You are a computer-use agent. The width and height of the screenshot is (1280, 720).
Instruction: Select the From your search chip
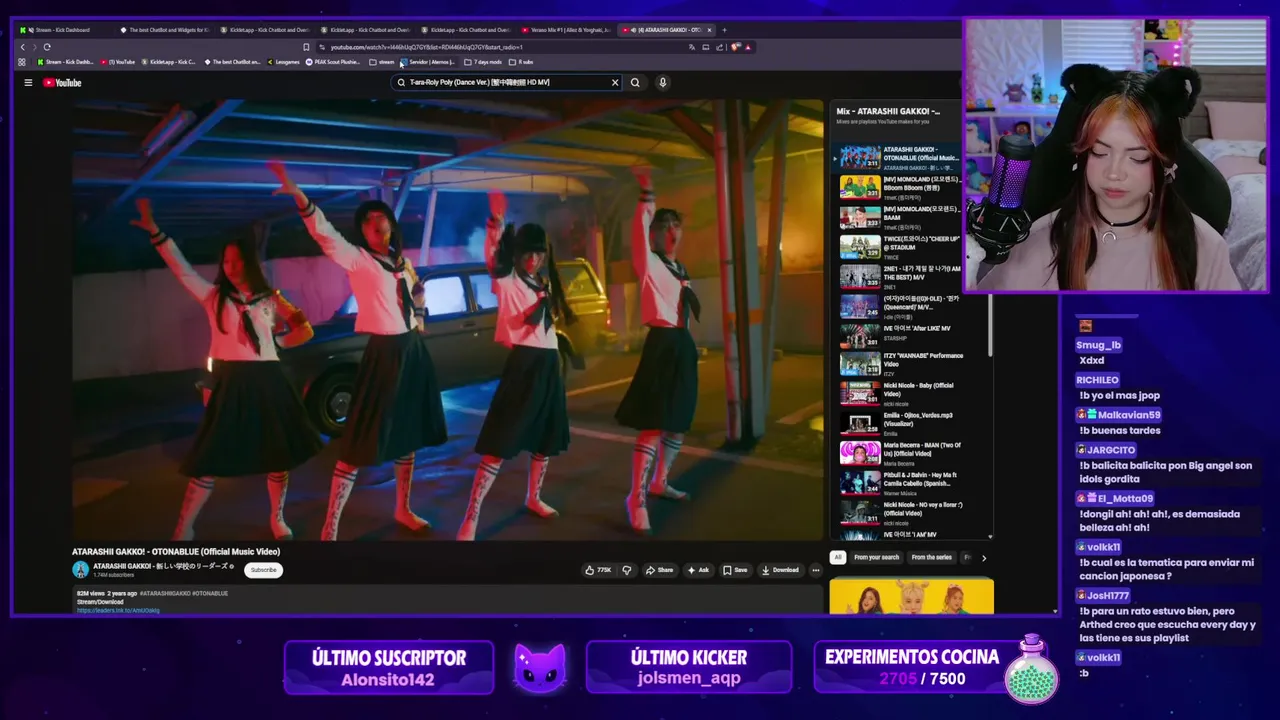pos(877,557)
